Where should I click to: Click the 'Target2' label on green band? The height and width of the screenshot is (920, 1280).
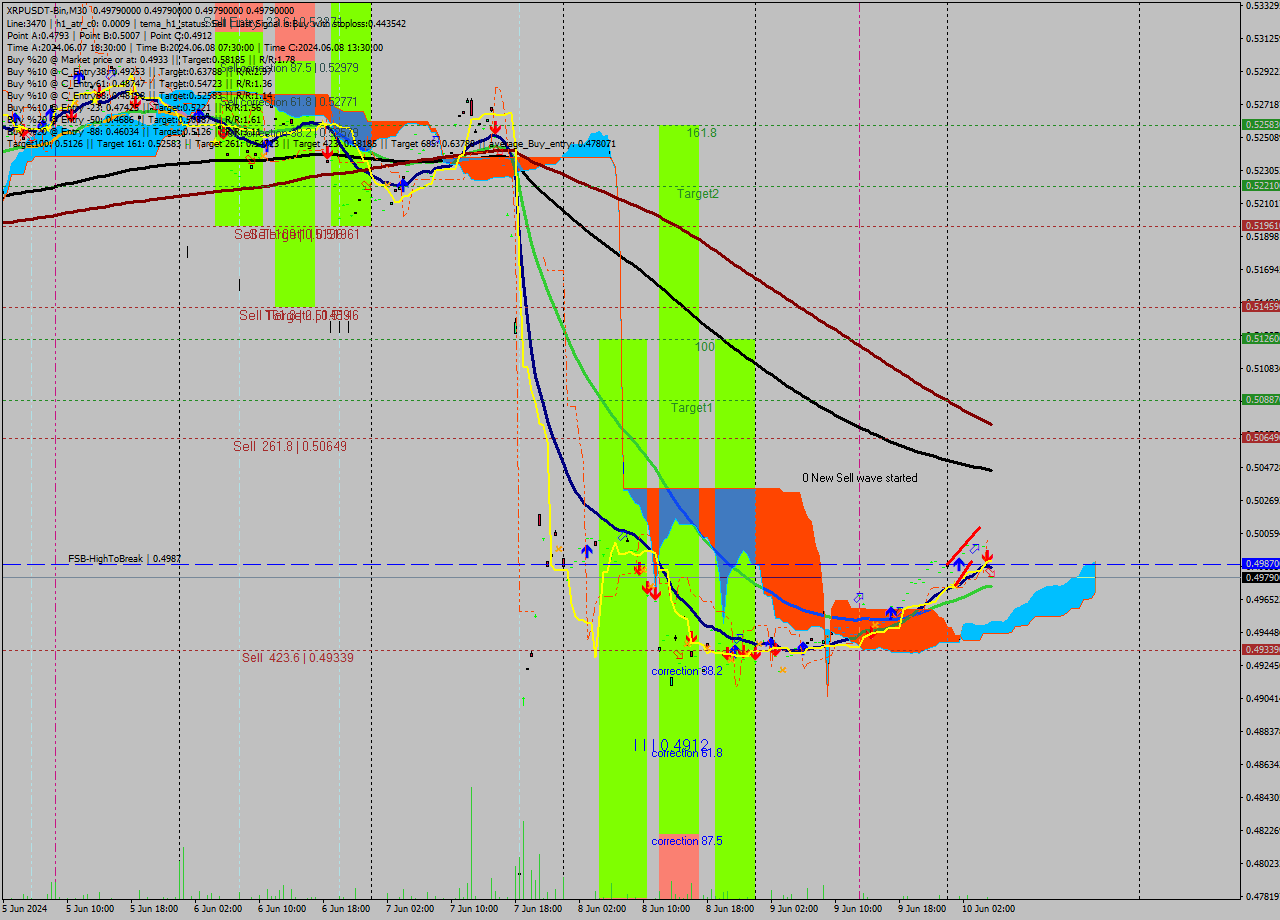click(x=698, y=194)
